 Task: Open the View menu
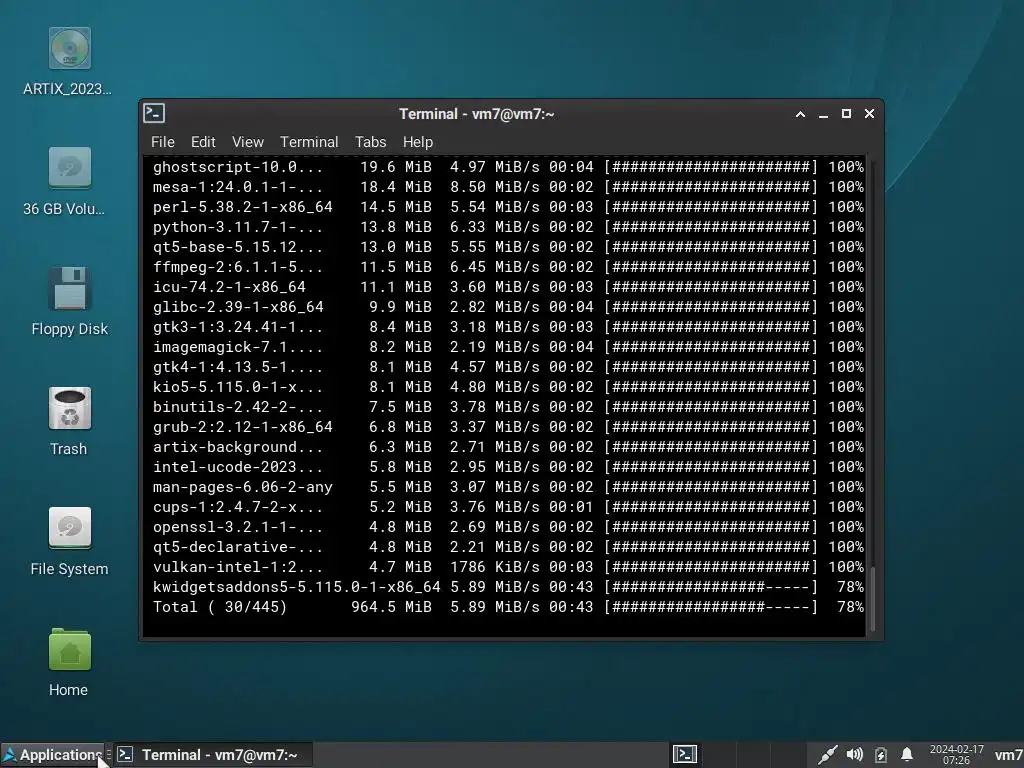click(248, 142)
